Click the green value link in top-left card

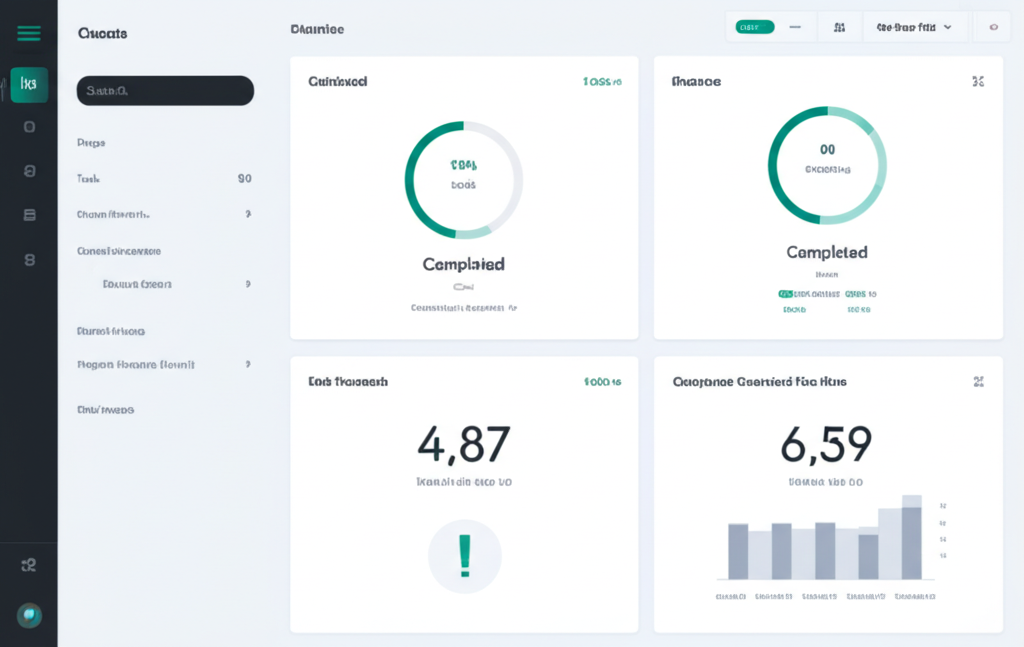602,82
